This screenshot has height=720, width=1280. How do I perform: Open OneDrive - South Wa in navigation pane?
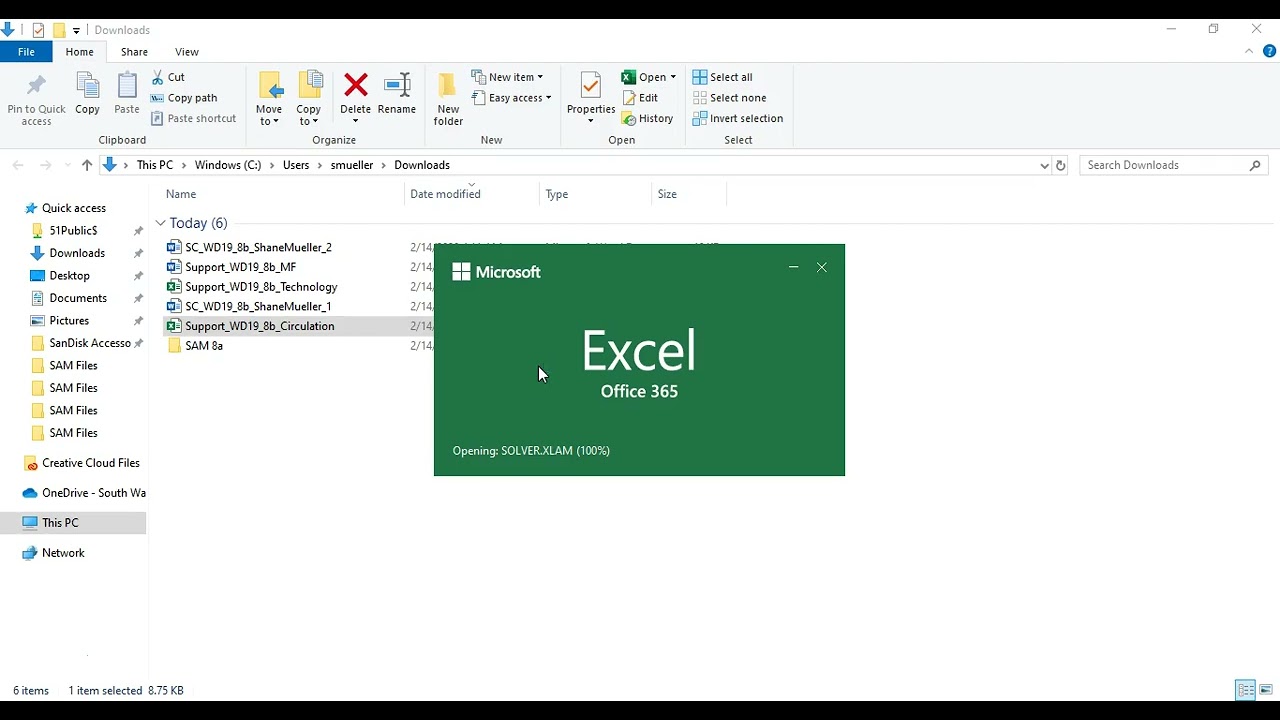93,493
